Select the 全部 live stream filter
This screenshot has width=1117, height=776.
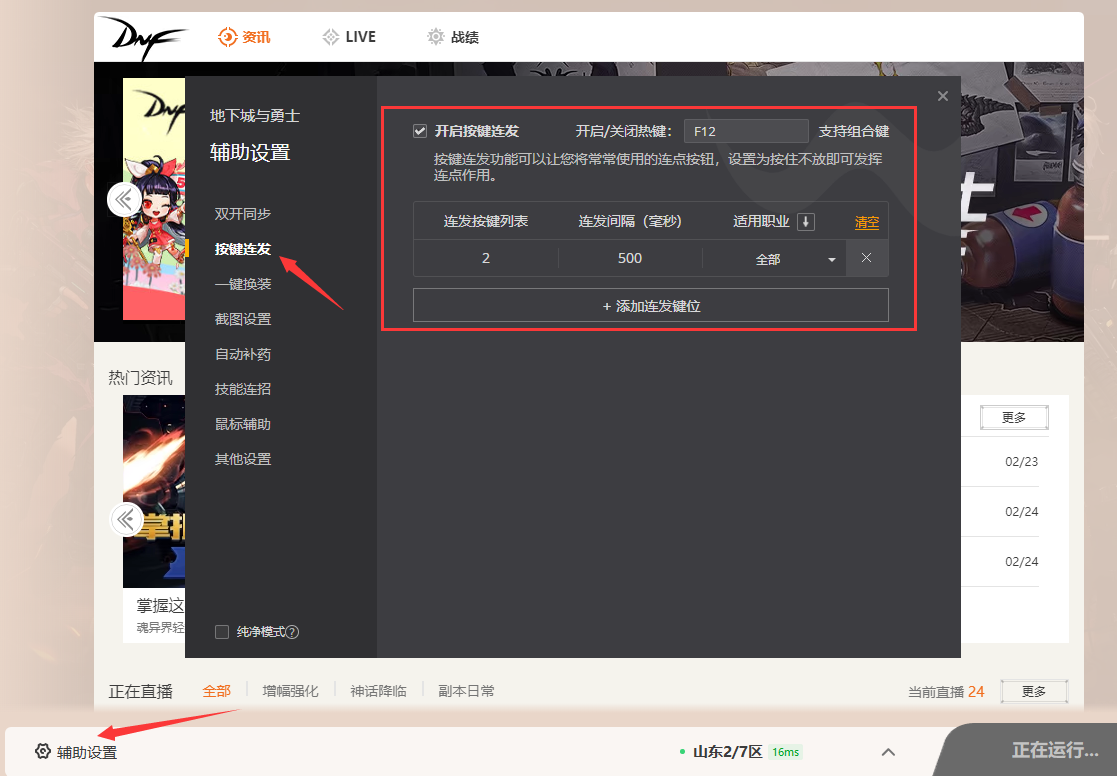pyautogui.click(x=217, y=691)
